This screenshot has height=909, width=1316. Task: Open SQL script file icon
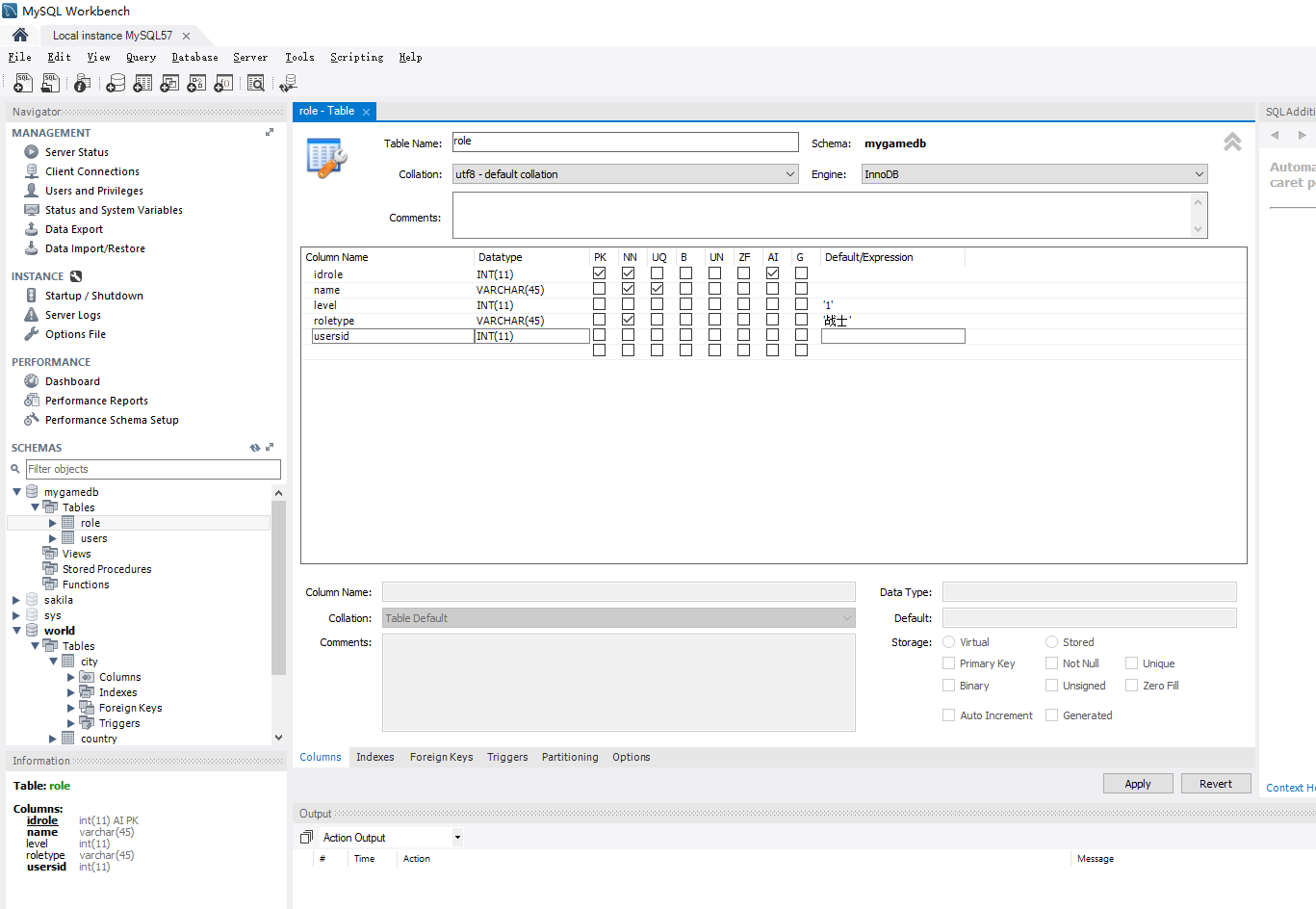(50, 84)
